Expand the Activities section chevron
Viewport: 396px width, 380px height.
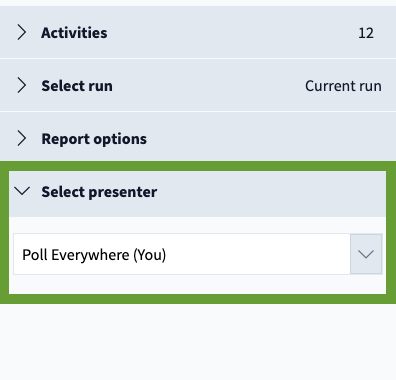(x=22, y=33)
